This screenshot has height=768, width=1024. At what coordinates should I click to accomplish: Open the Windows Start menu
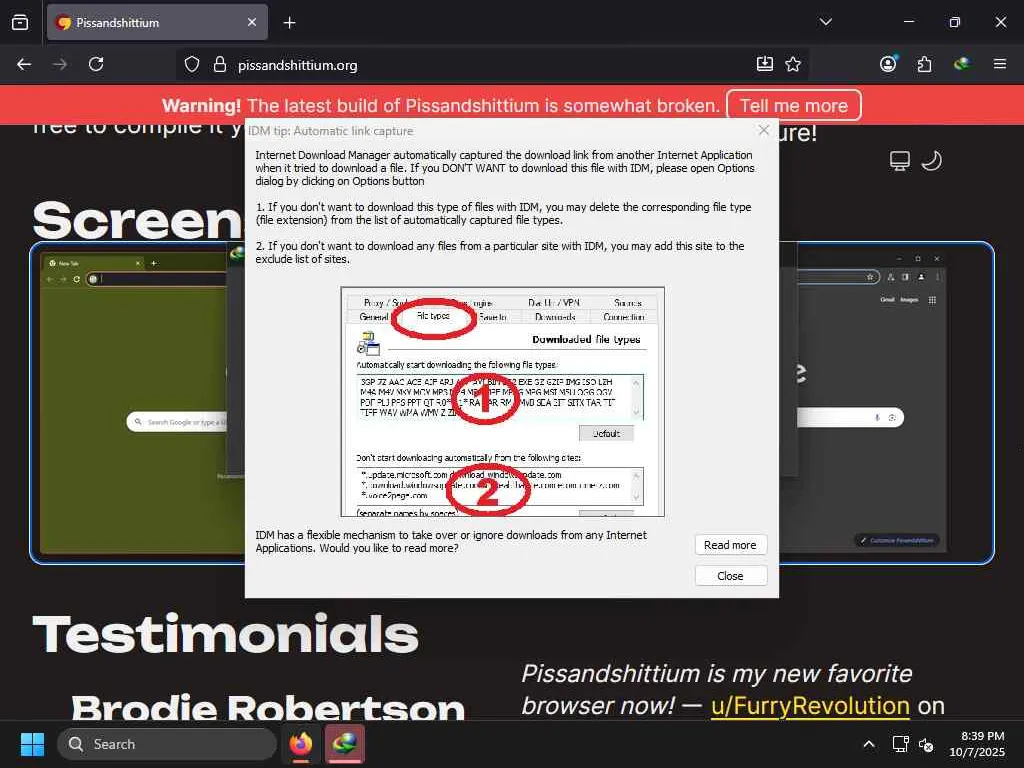point(32,744)
